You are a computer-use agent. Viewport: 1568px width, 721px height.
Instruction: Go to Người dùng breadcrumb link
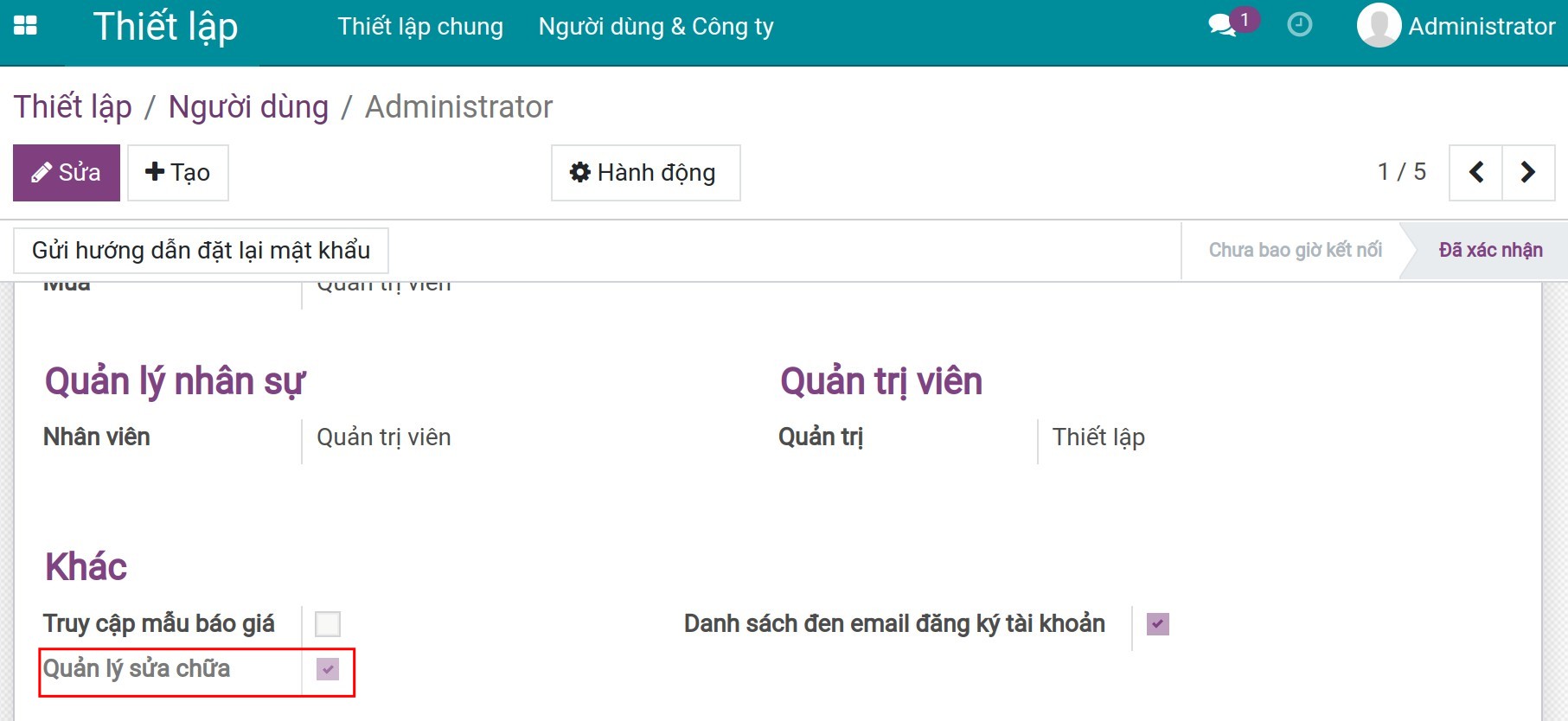248,107
